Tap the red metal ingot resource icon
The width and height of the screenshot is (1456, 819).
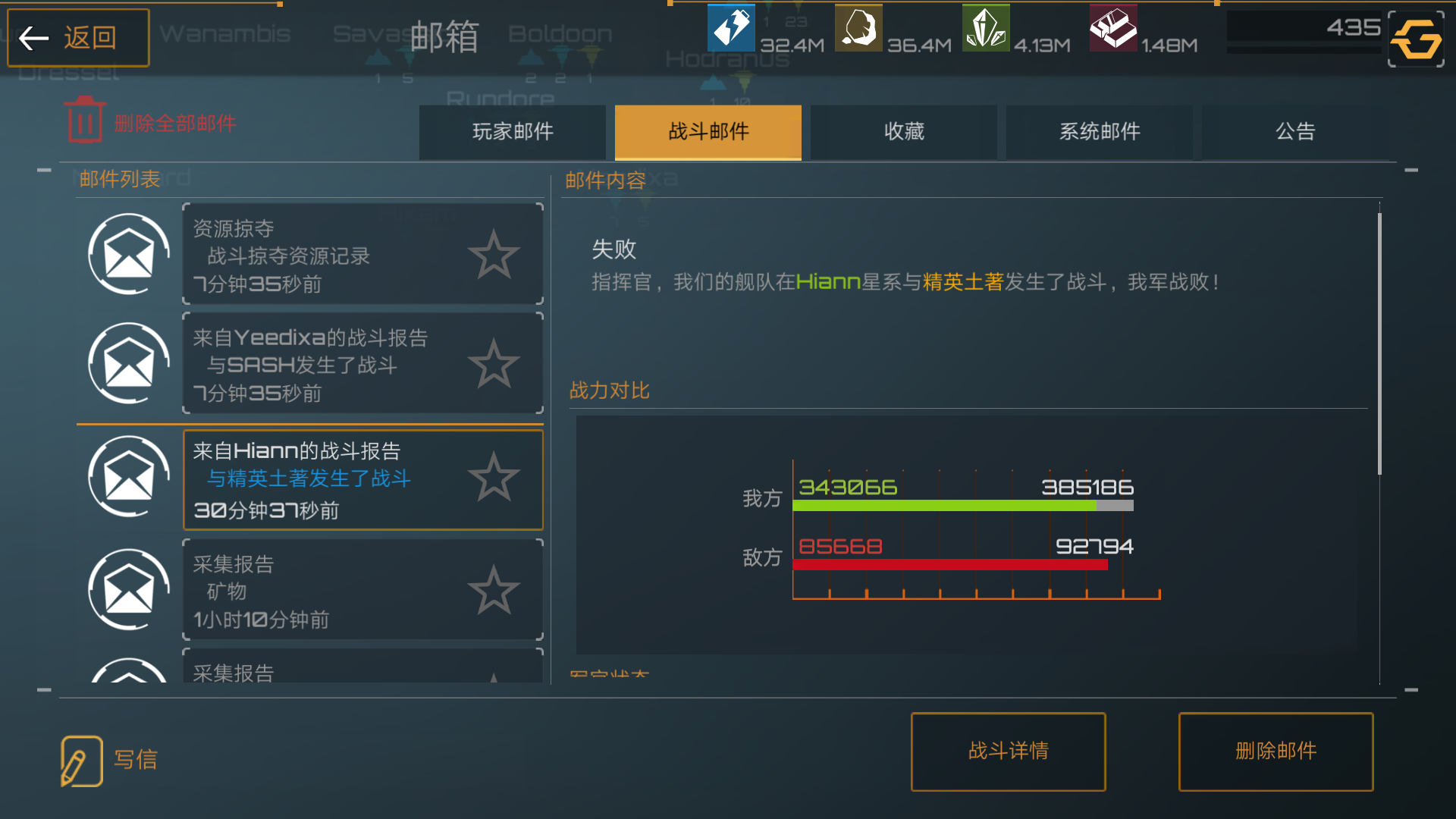pos(1113,28)
